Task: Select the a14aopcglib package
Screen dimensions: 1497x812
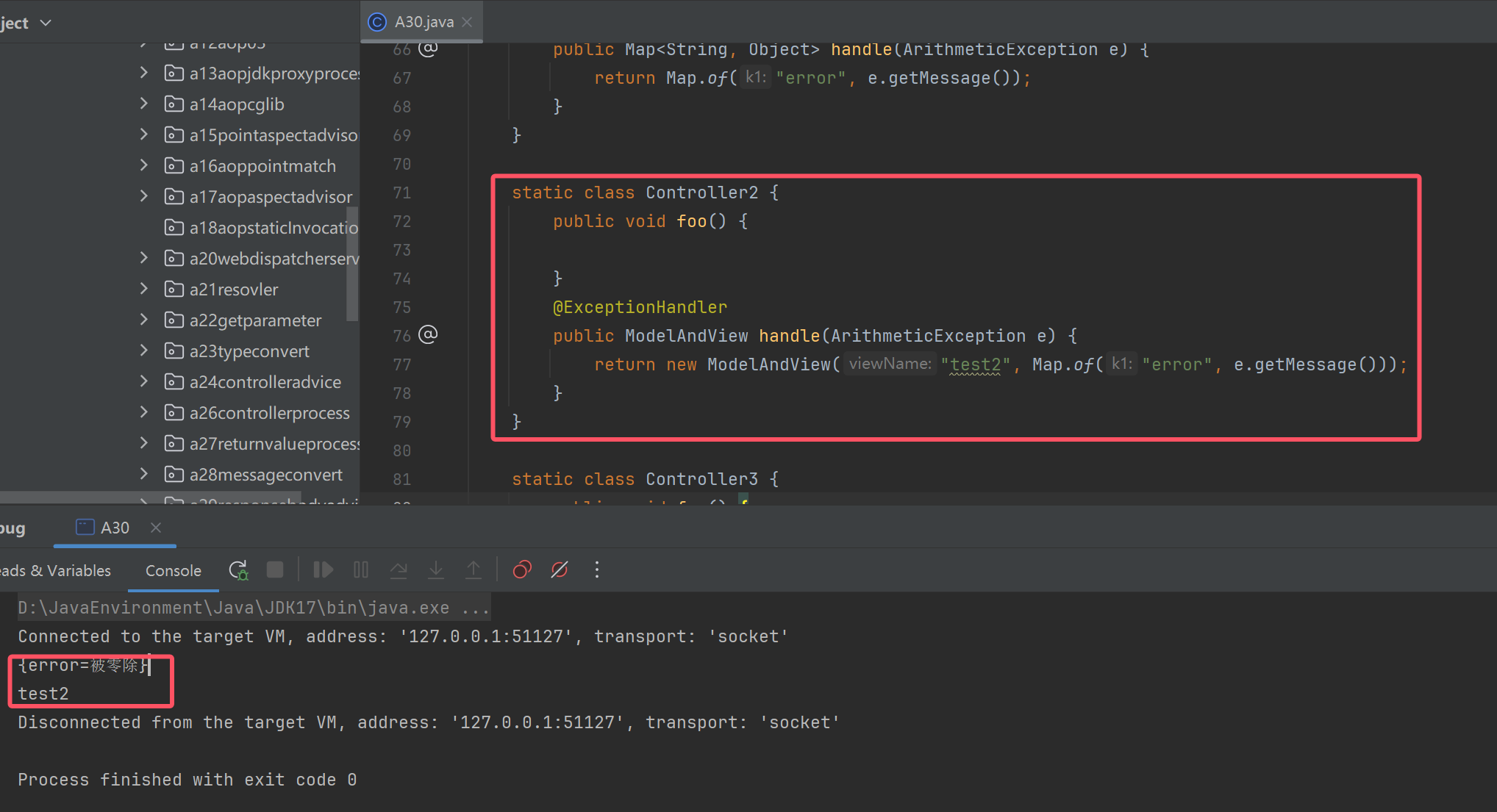Action: pos(237,104)
